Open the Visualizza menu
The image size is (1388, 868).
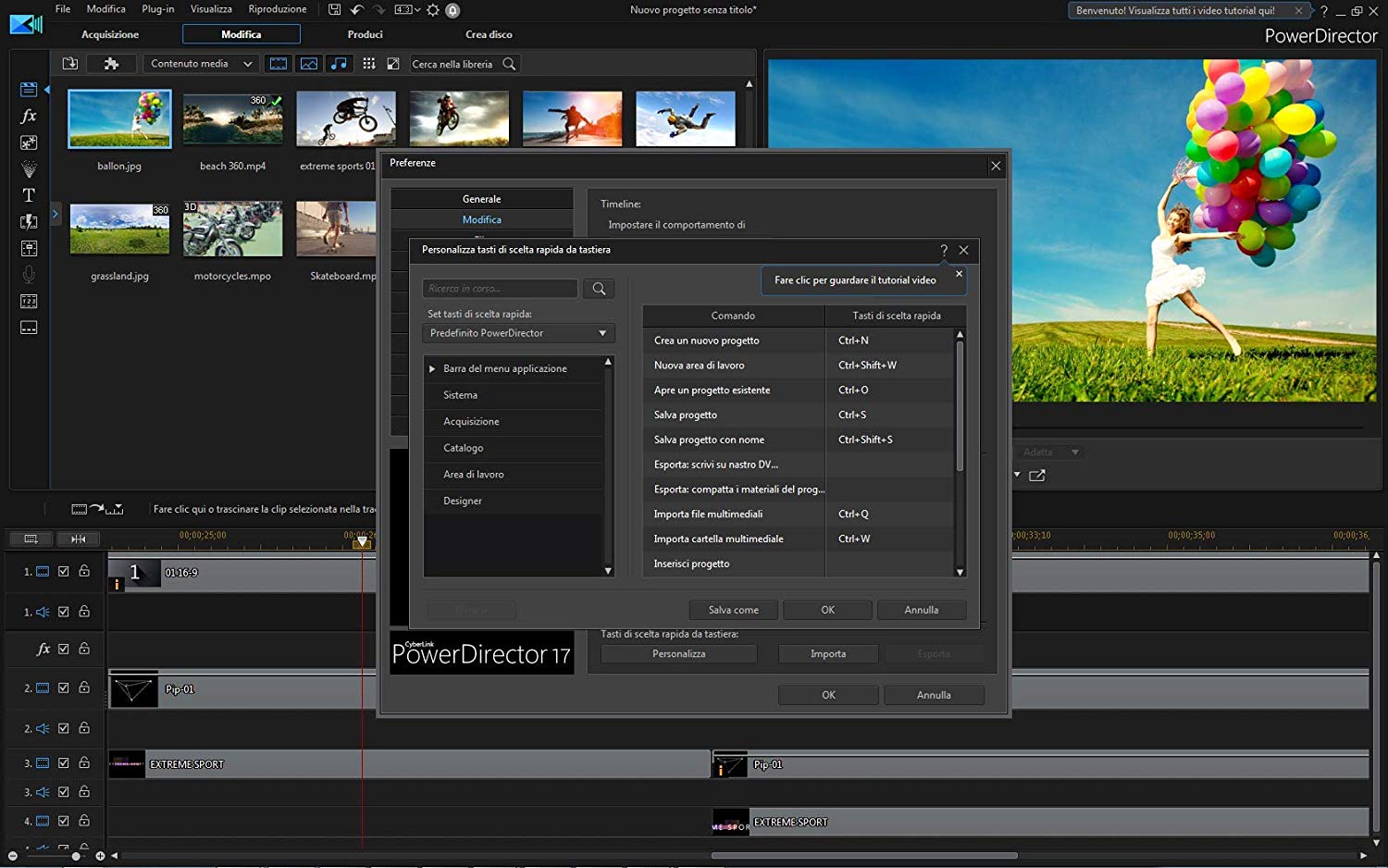tap(211, 9)
